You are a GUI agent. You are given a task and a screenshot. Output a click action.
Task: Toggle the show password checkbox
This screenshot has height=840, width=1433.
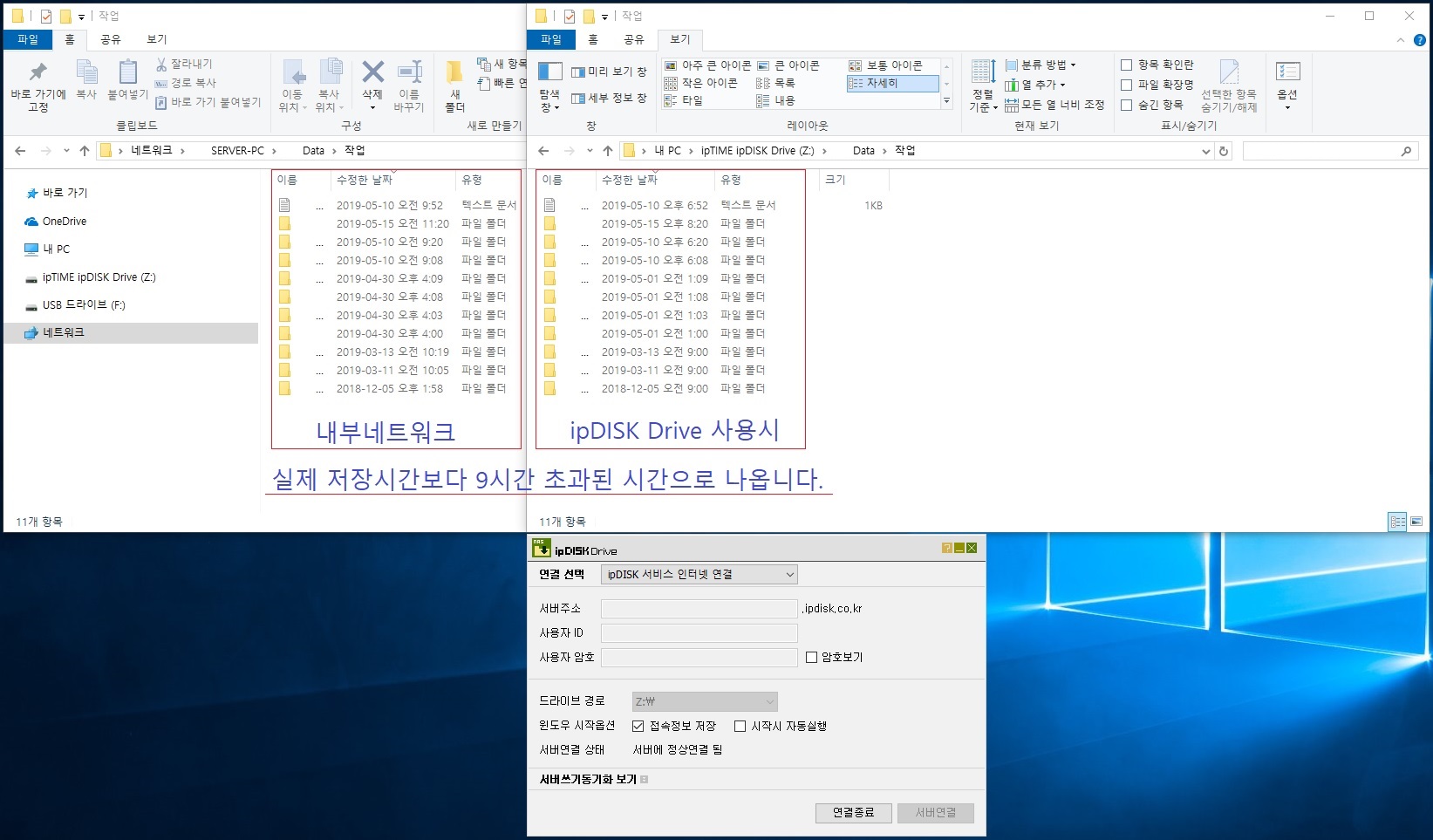811,657
